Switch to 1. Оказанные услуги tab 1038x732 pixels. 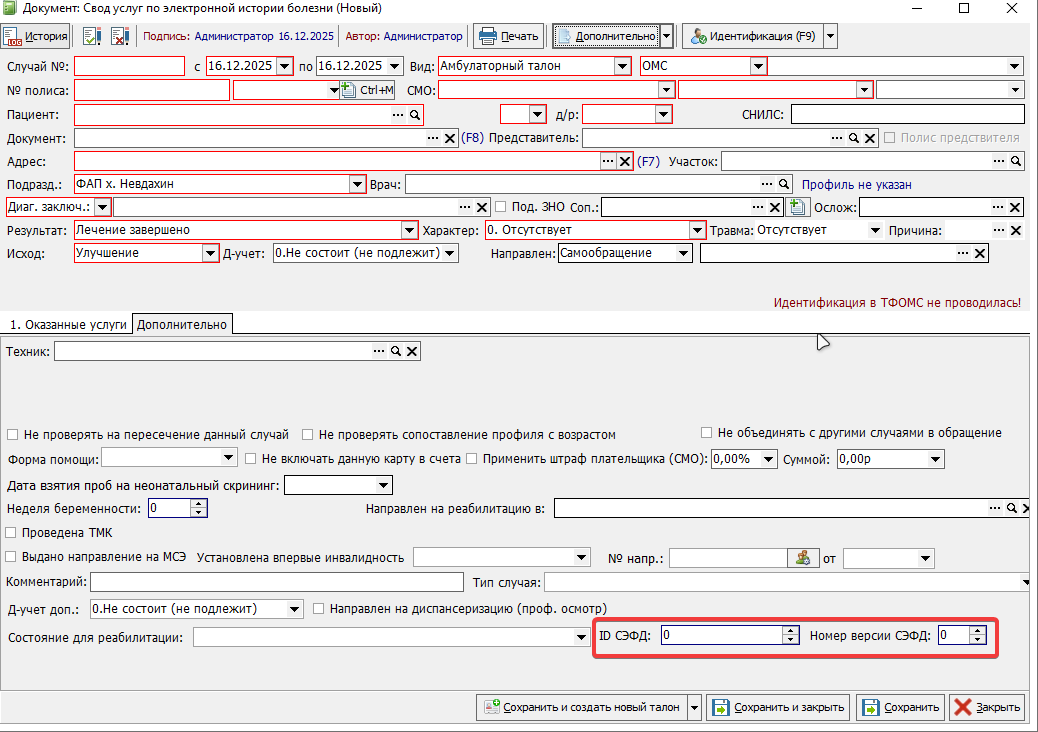pos(67,324)
